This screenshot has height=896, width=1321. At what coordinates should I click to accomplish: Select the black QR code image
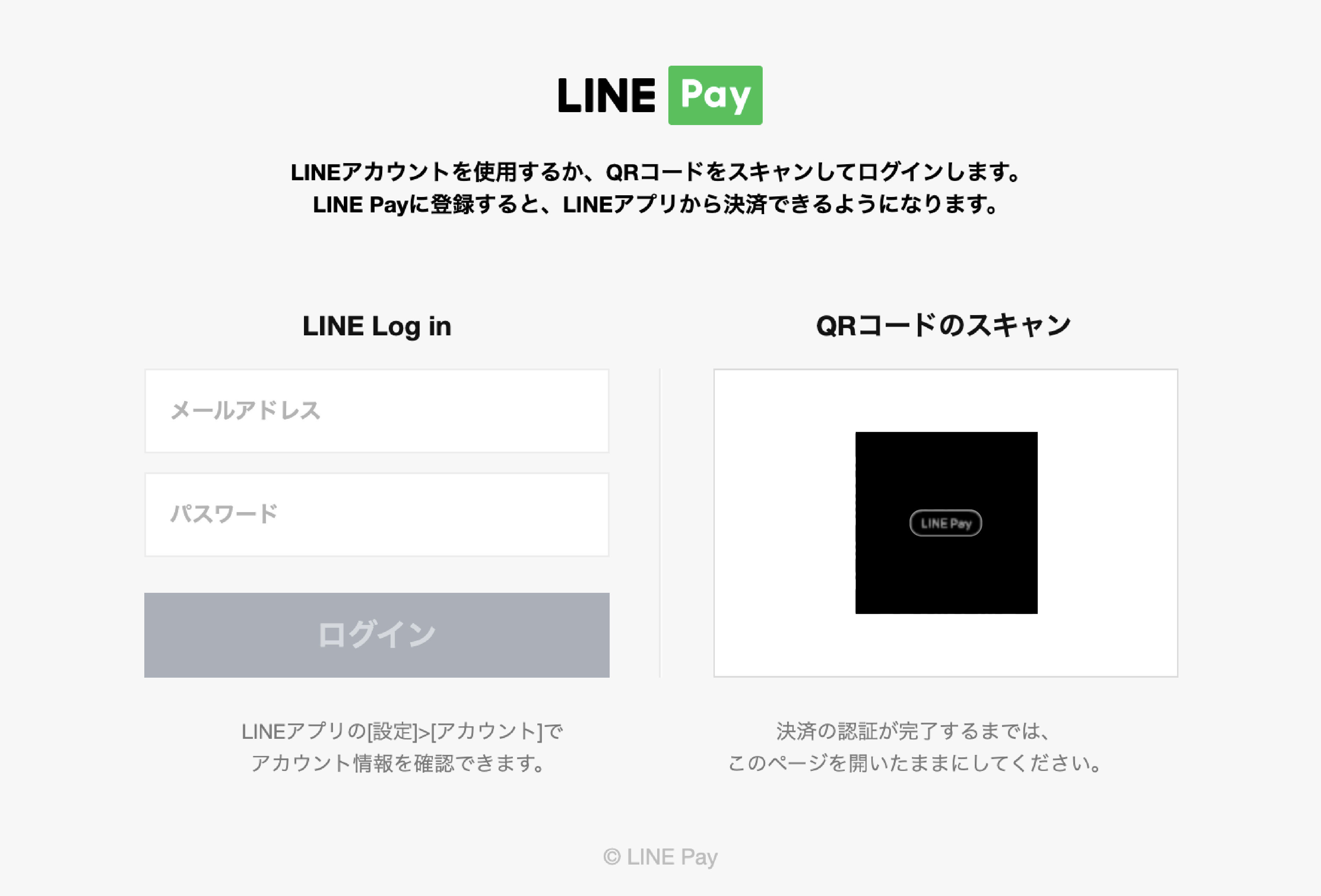[x=946, y=523]
